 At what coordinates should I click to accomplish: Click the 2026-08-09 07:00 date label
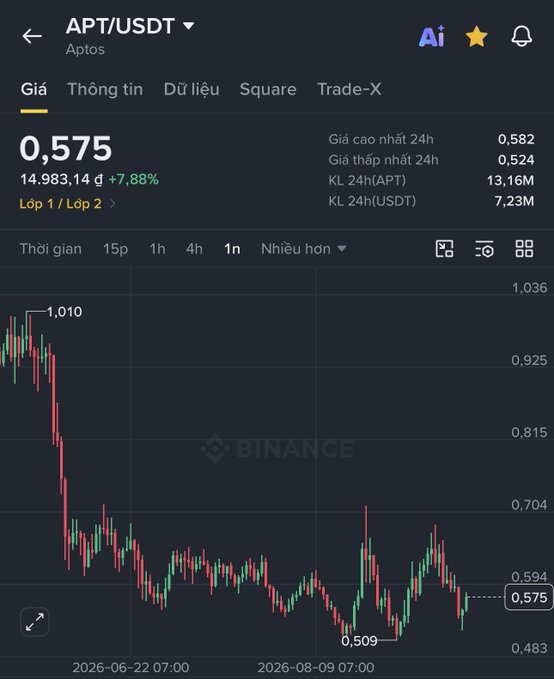coord(316,667)
